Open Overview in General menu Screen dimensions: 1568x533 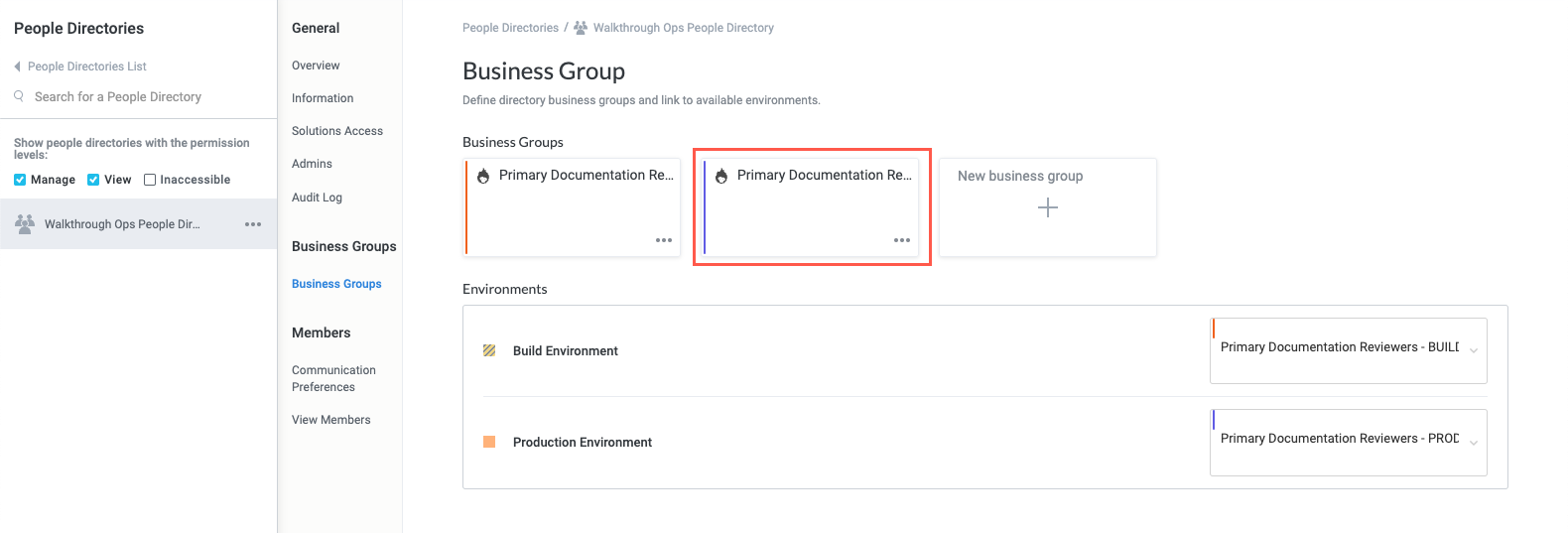pyautogui.click(x=316, y=66)
